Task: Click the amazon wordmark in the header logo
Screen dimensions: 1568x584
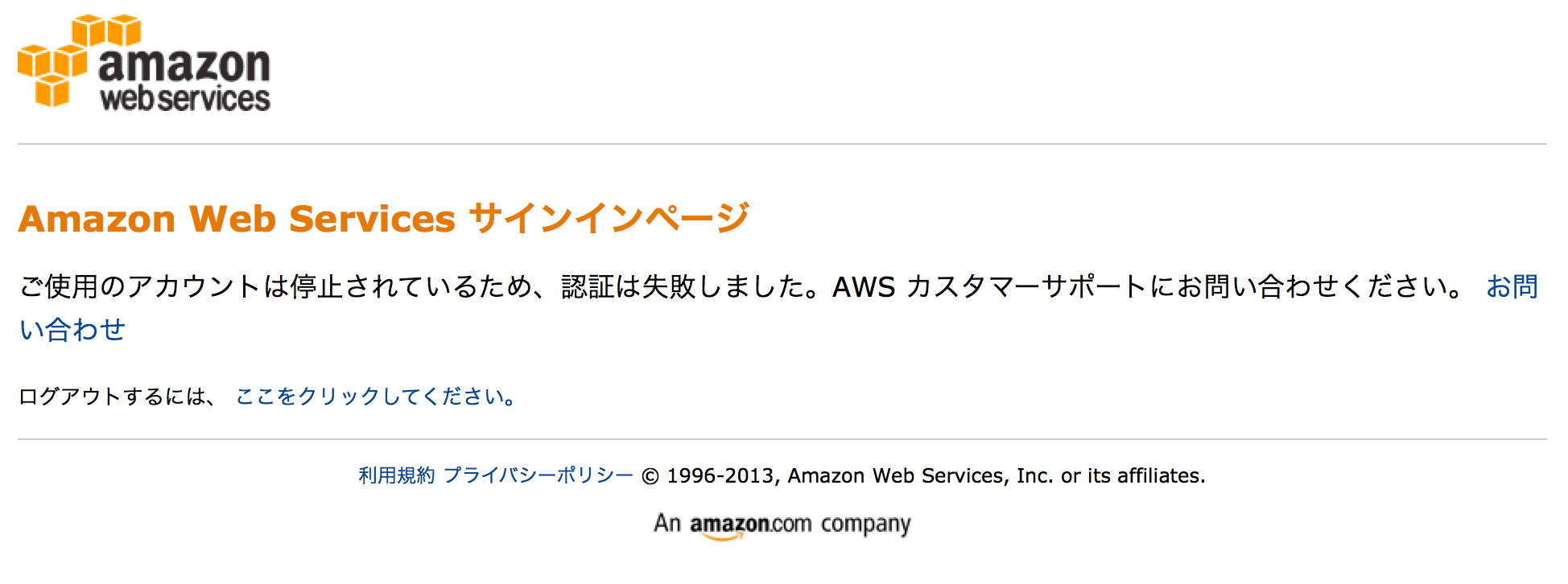Action: coord(184,66)
